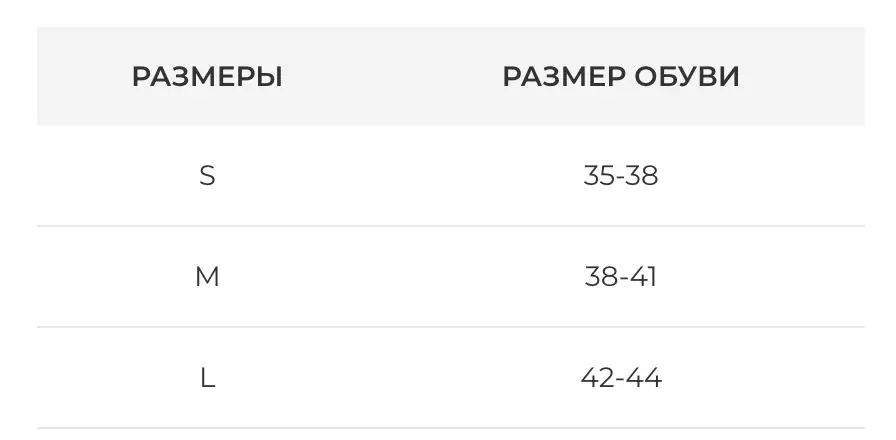The width and height of the screenshot is (896, 440).
Task: Click the number 38 ending the S row range
Action: pyautogui.click(x=643, y=176)
